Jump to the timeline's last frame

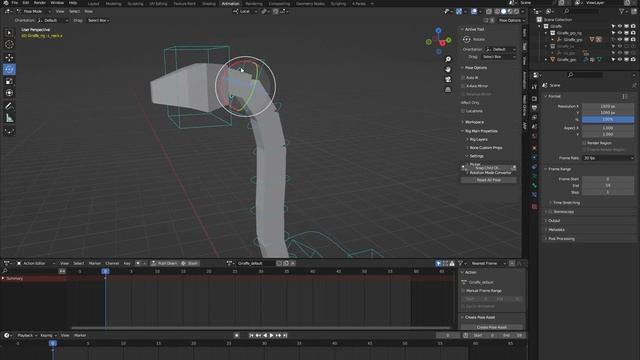(x=285, y=335)
